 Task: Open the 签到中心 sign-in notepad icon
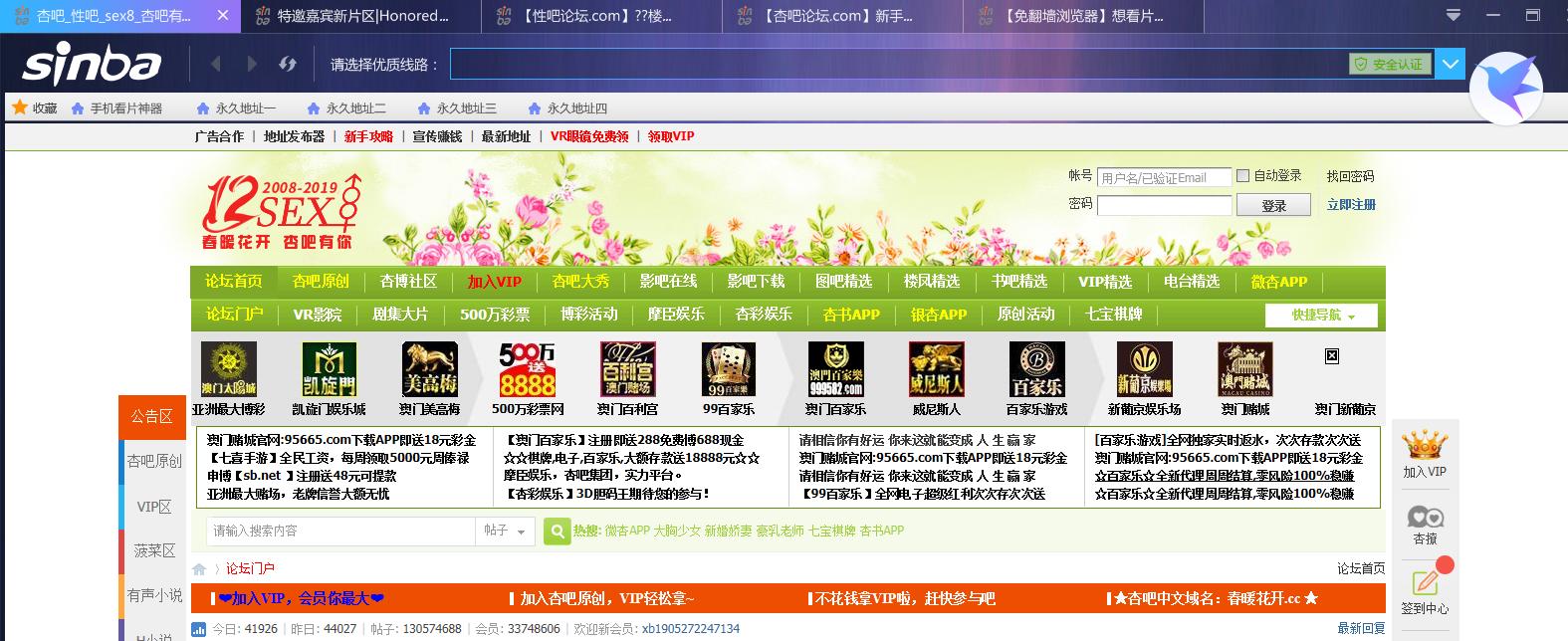click(x=1425, y=582)
